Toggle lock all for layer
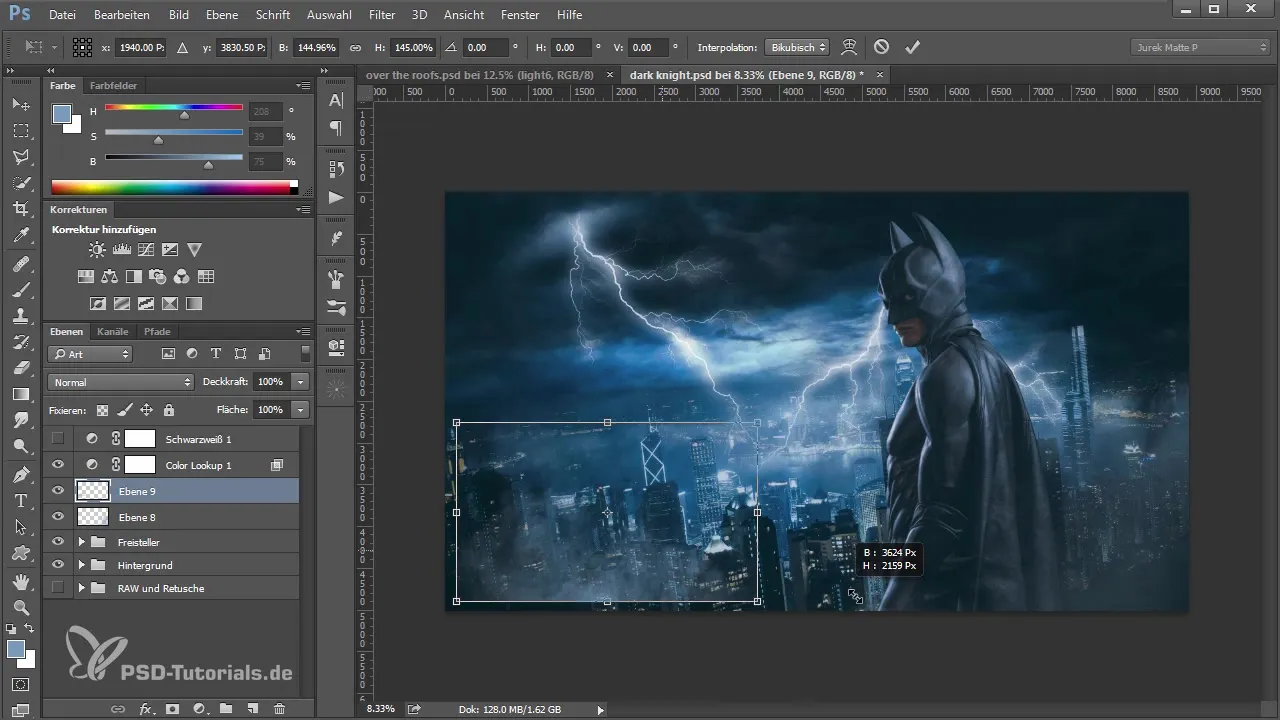The height and width of the screenshot is (720, 1280). [169, 410]
